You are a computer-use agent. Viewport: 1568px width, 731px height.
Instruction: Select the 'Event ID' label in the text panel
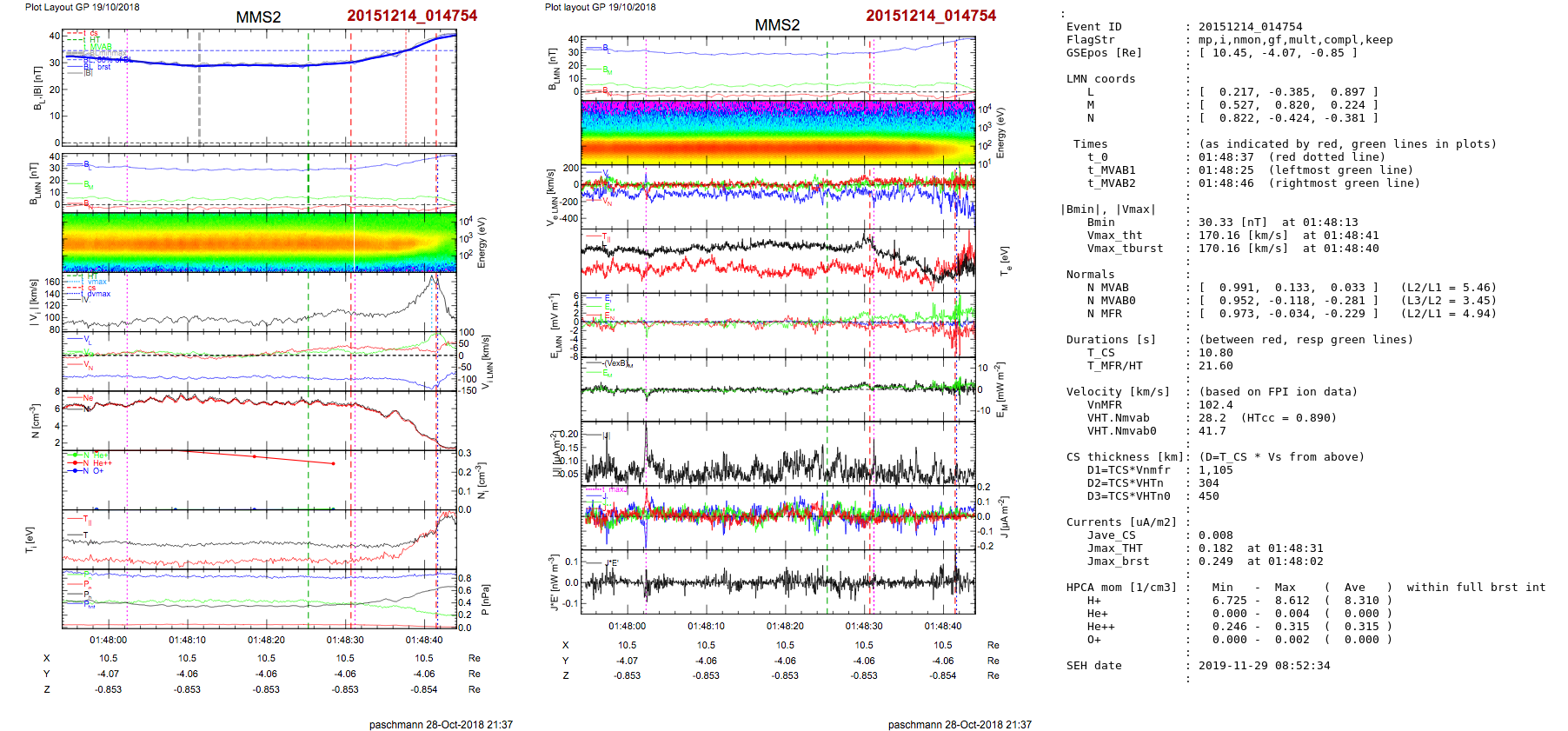(x=1094, y=27)
